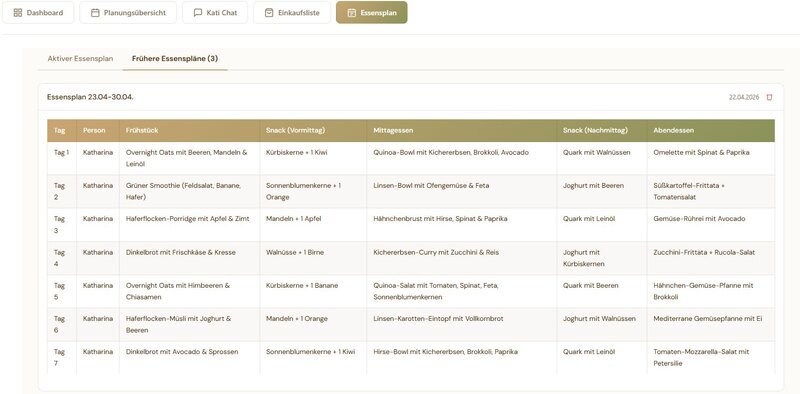
Task: Click the Person column header
Action: point(98,131)
